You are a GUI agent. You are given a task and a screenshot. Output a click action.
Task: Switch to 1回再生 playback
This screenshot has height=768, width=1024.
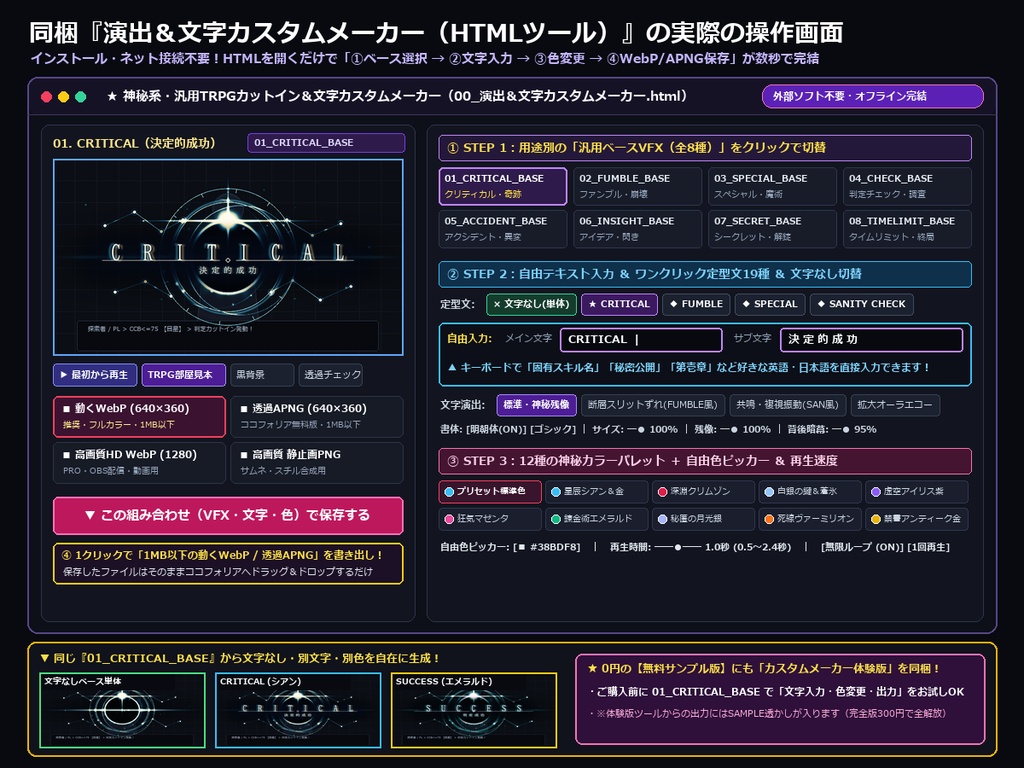tap(928, 547)
